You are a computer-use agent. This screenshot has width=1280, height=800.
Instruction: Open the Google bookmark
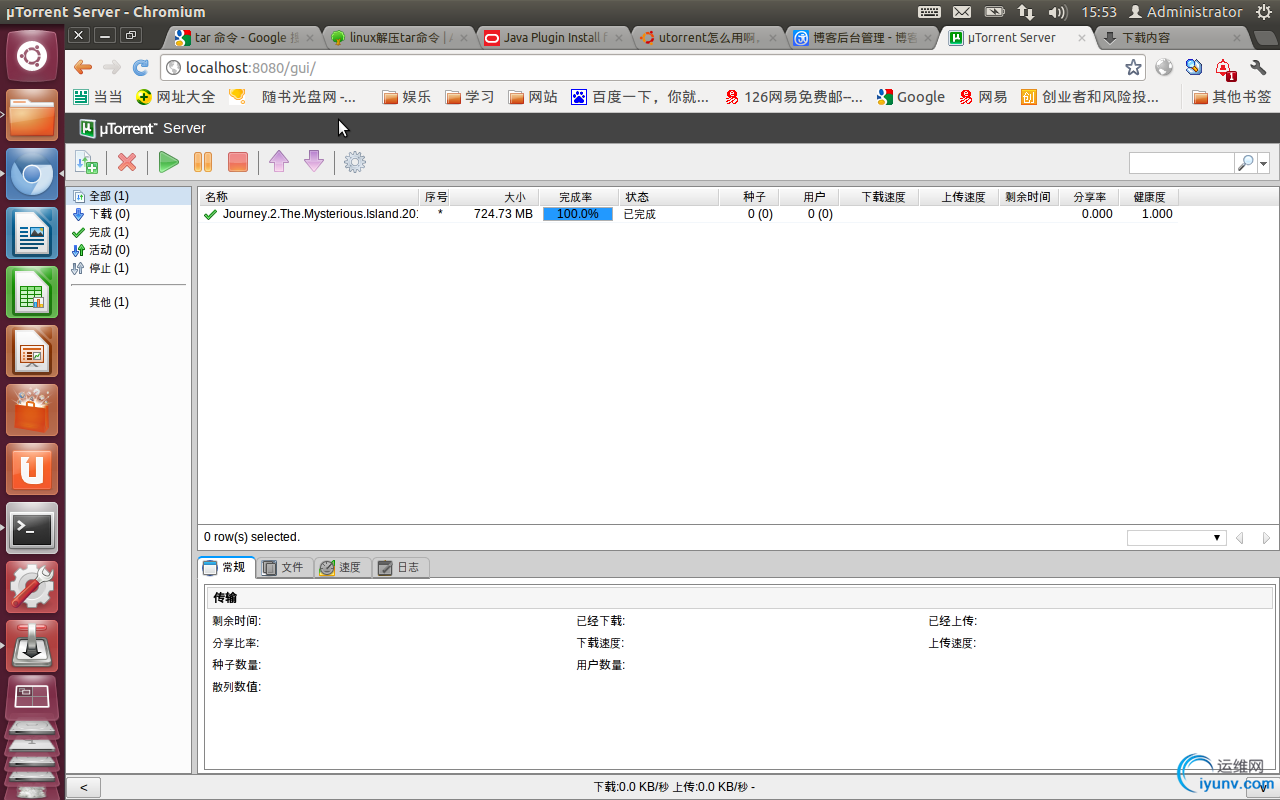911,97
